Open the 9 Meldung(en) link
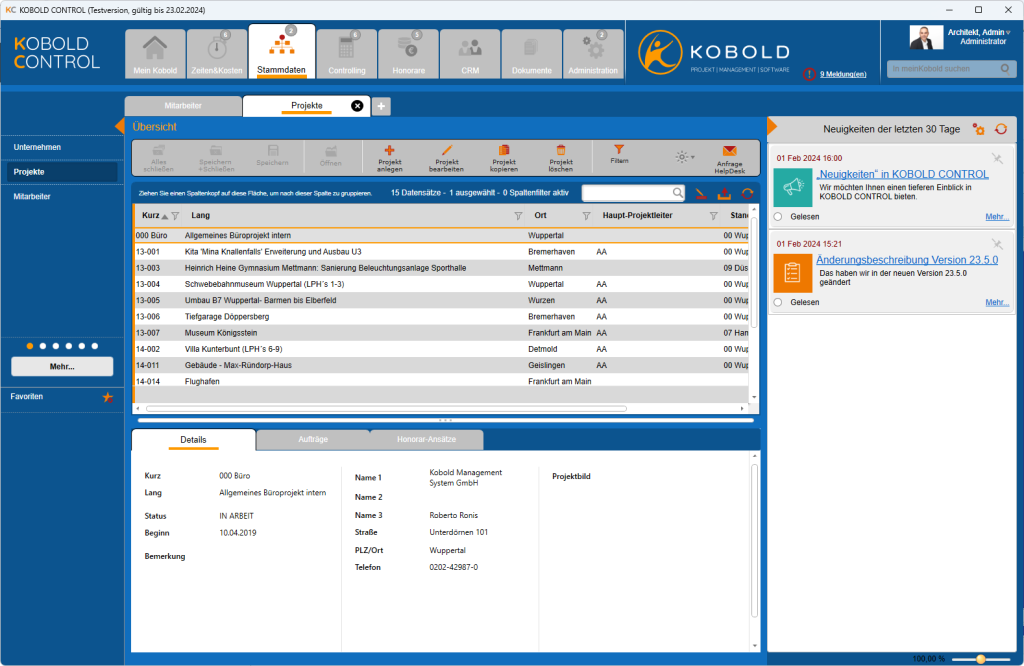The image size is (1024, 666). pyautogui.click(x=843, y=74)
